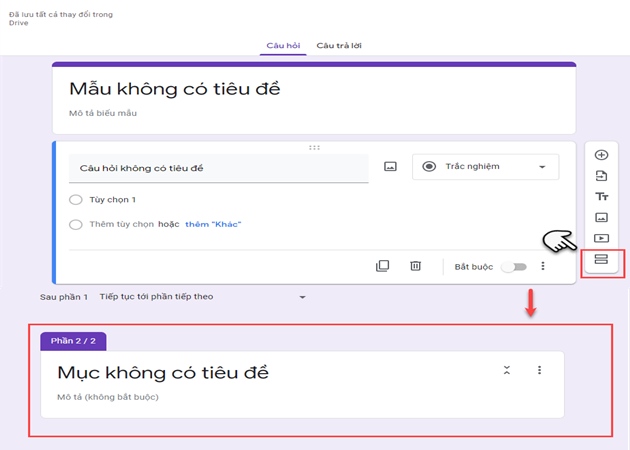Collapse section Mục không có tiêu đề
The height and width of the screenshot is (450, 630).
[507, 370]
